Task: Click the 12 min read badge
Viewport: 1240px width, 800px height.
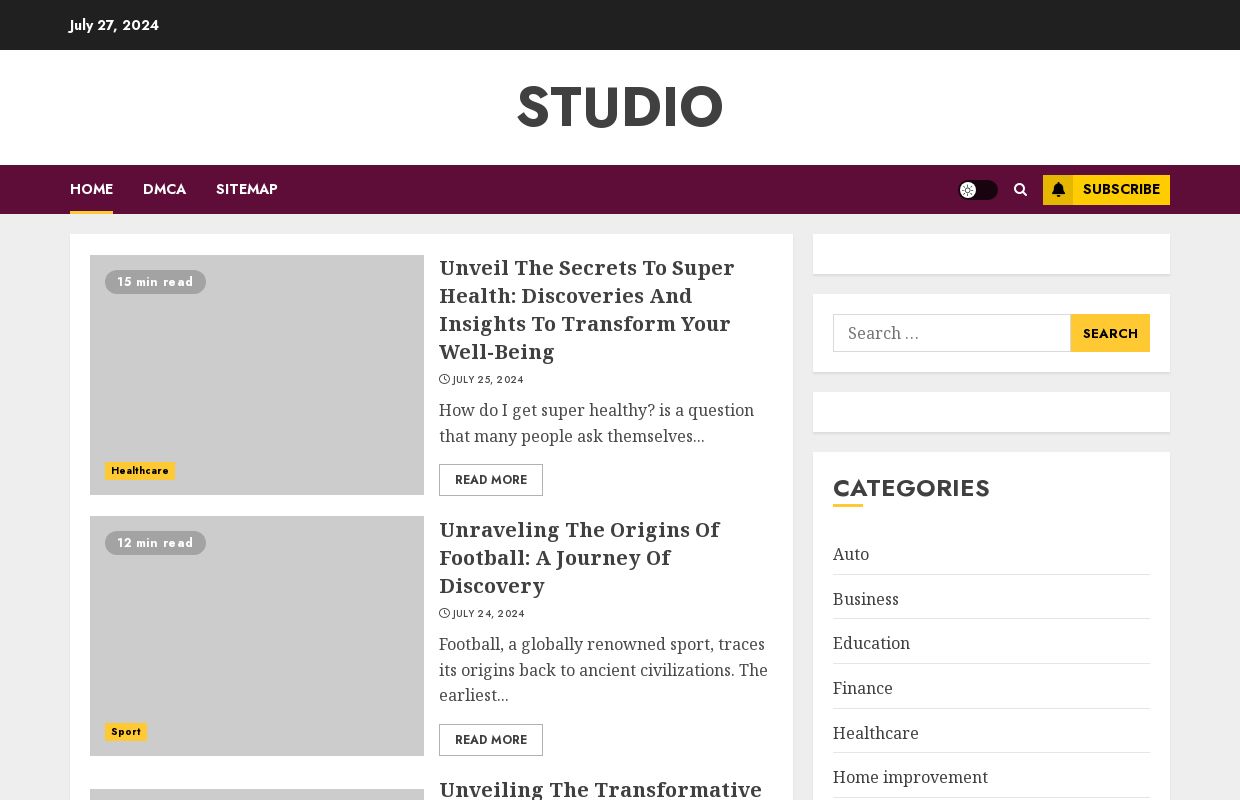Action: click(x=155, y=543)
